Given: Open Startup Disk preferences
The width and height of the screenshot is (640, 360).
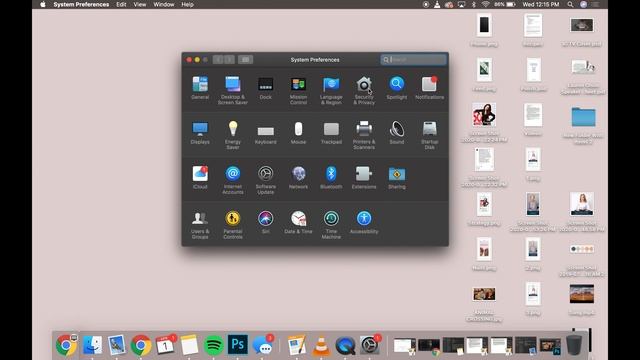Looking at the screenshot, I should (429, 135).
